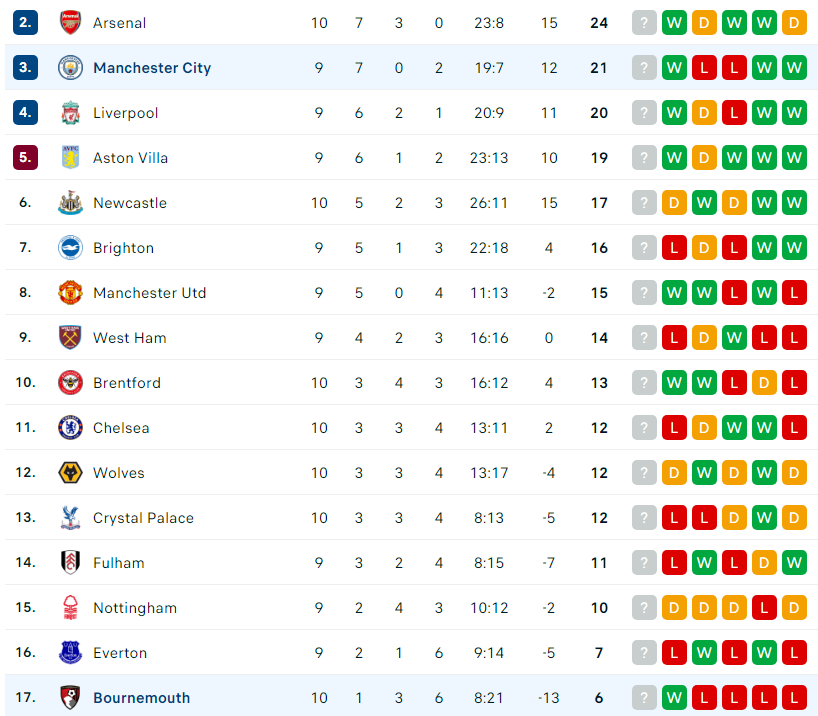Select the Everton club crest
Image resolution: width=818 pixels, height=716 pixels.
point(70,652)
